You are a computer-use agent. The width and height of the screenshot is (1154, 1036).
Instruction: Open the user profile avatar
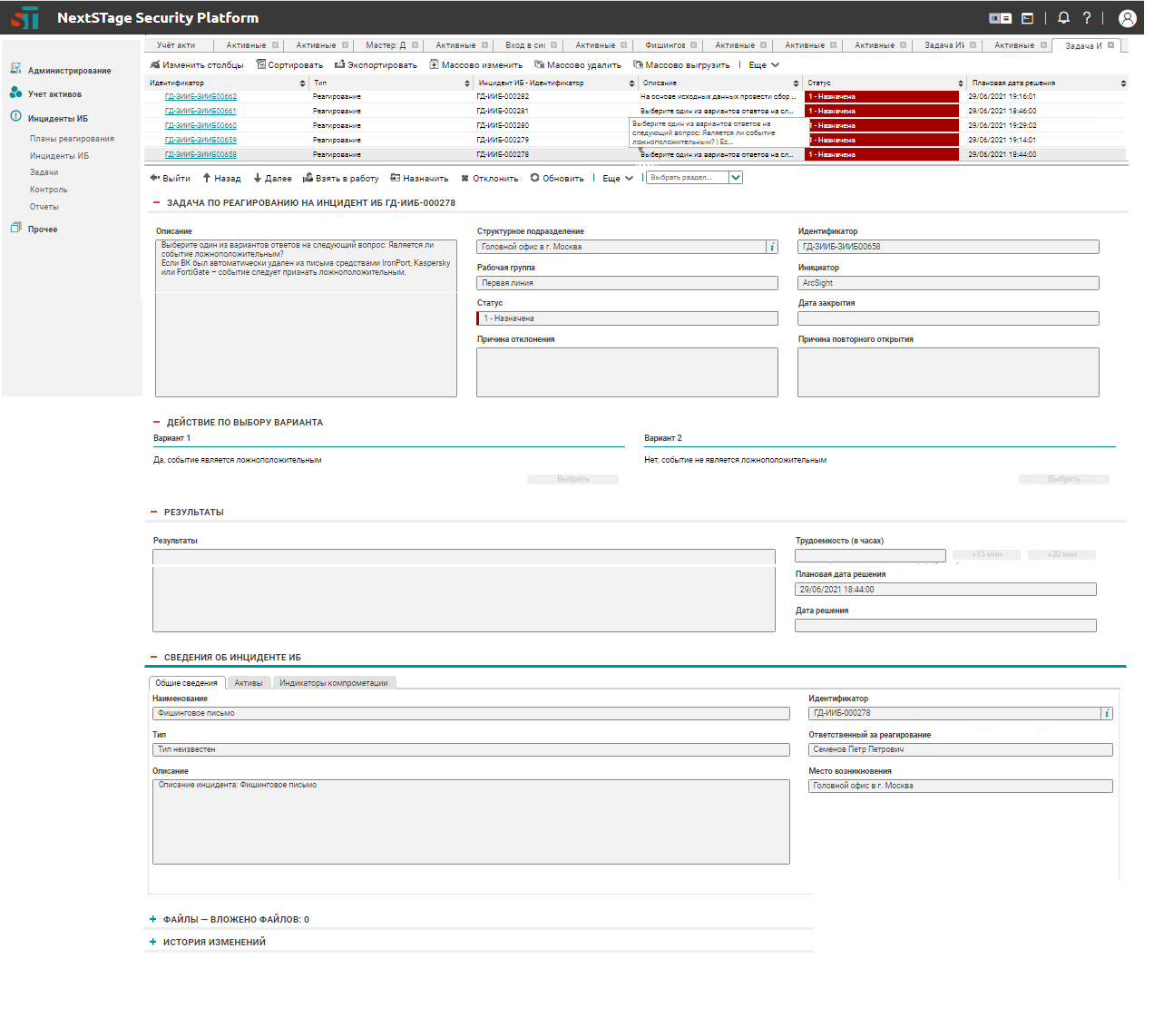click(x=1127, y=18)
